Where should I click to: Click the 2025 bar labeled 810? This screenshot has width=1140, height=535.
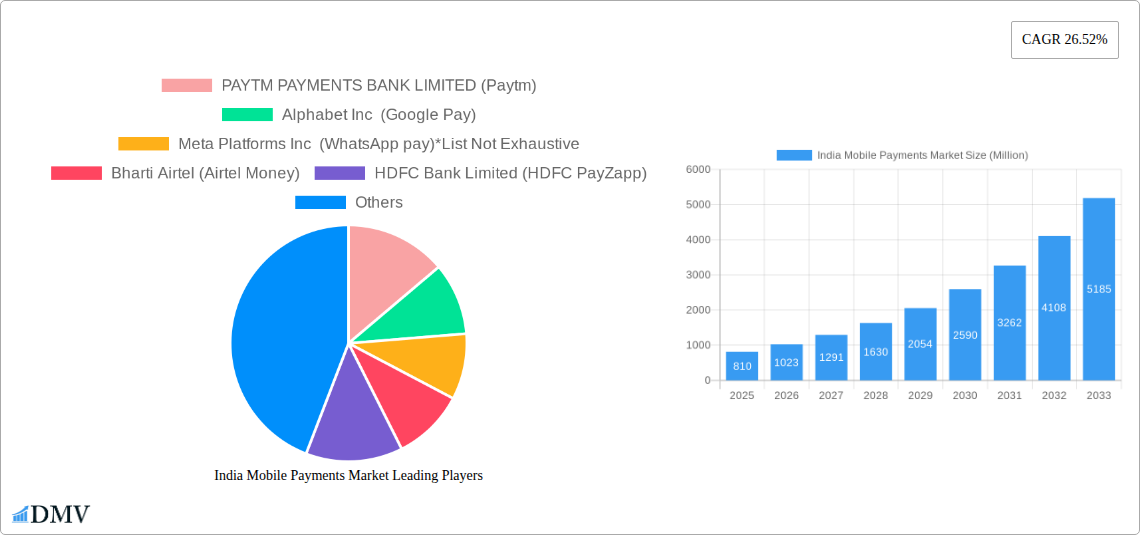[742, 366]
